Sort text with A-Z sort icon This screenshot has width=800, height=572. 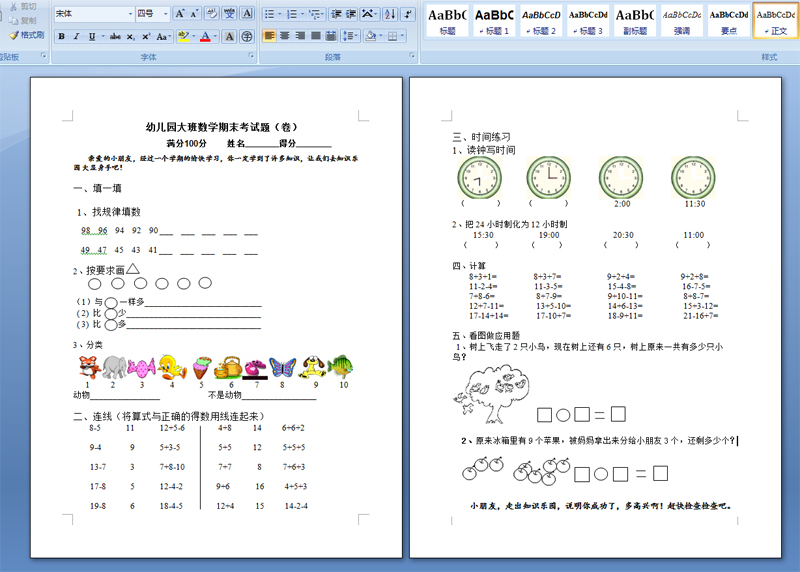pos(390,14)
